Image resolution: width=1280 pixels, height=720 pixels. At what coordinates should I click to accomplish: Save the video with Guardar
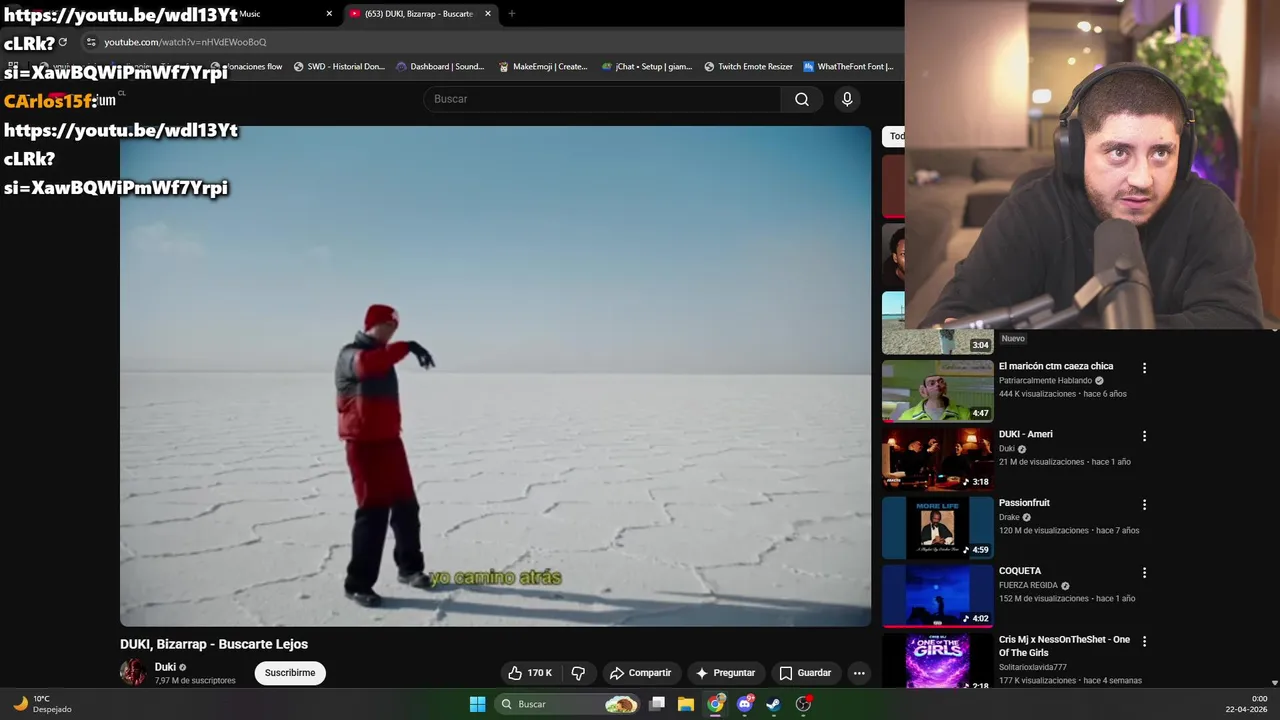(805, 673)
